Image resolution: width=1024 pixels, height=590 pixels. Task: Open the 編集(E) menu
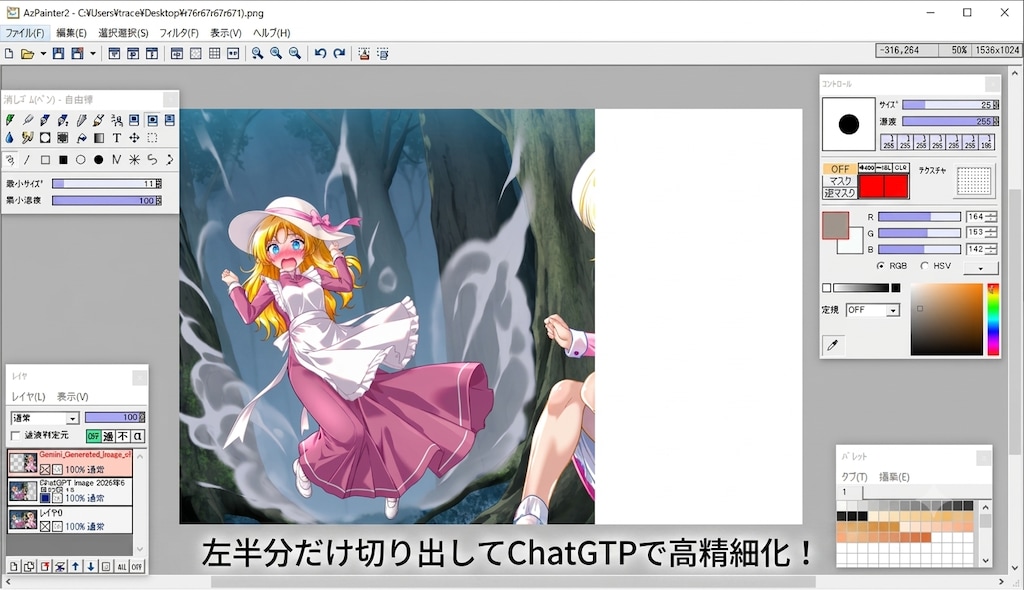pyautogui.click(x=71, y=33)
